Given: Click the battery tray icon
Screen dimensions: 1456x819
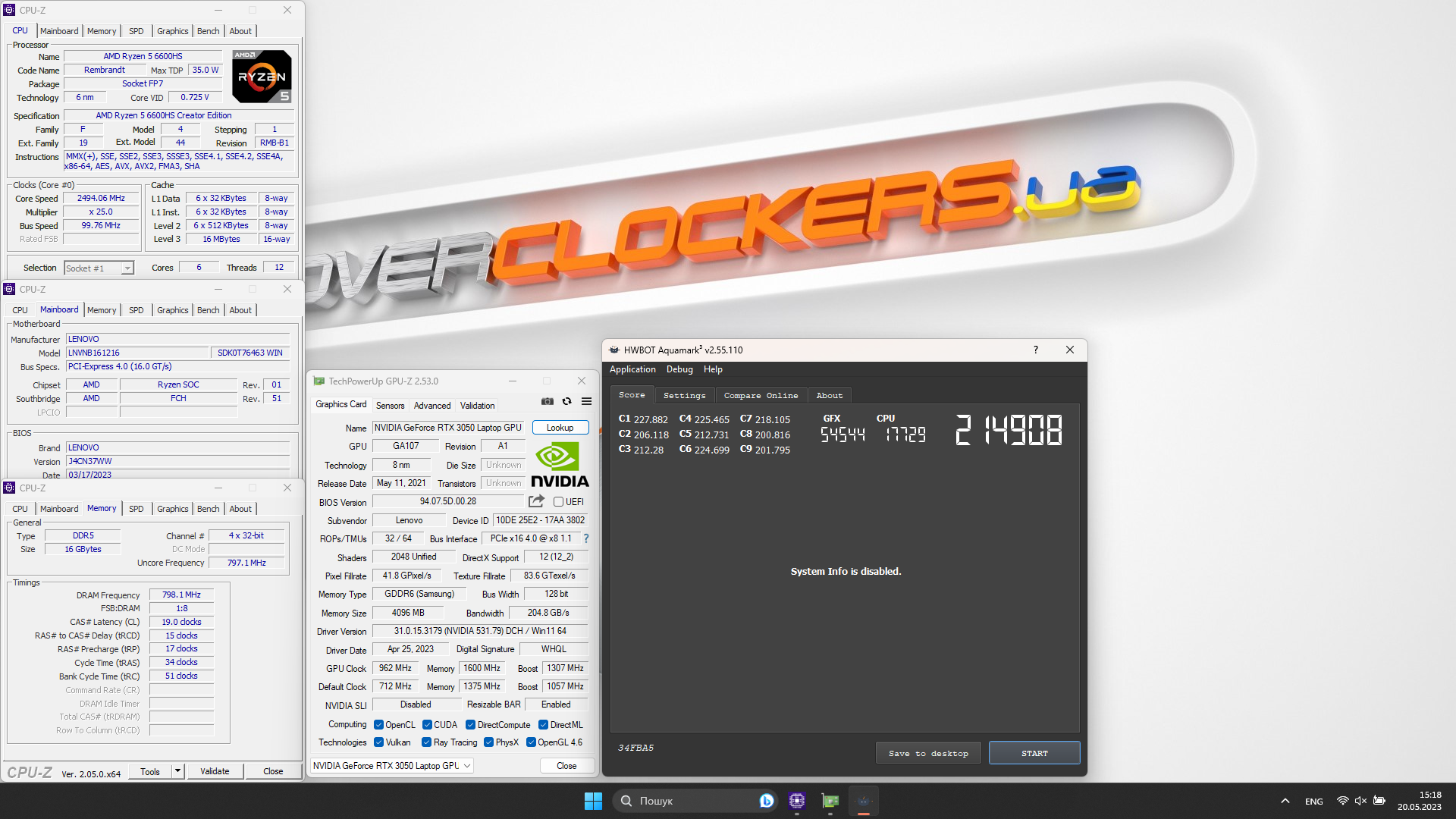Looking at the screenshot, I should coord(1379,801).
